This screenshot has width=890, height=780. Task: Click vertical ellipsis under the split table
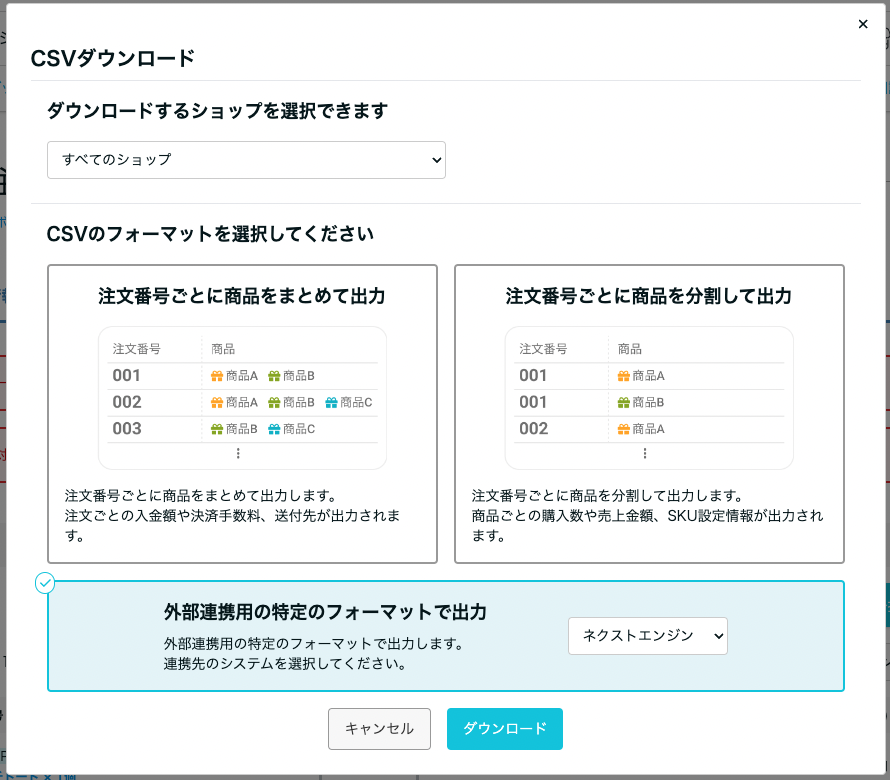point(645,453)
